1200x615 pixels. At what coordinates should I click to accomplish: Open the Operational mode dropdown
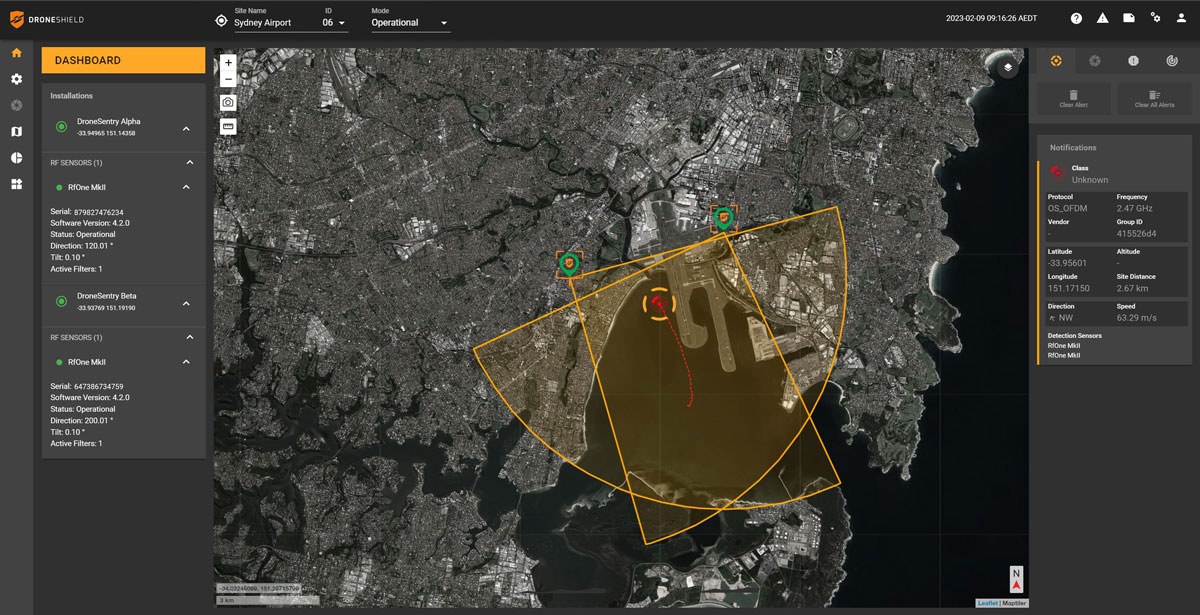410,22
